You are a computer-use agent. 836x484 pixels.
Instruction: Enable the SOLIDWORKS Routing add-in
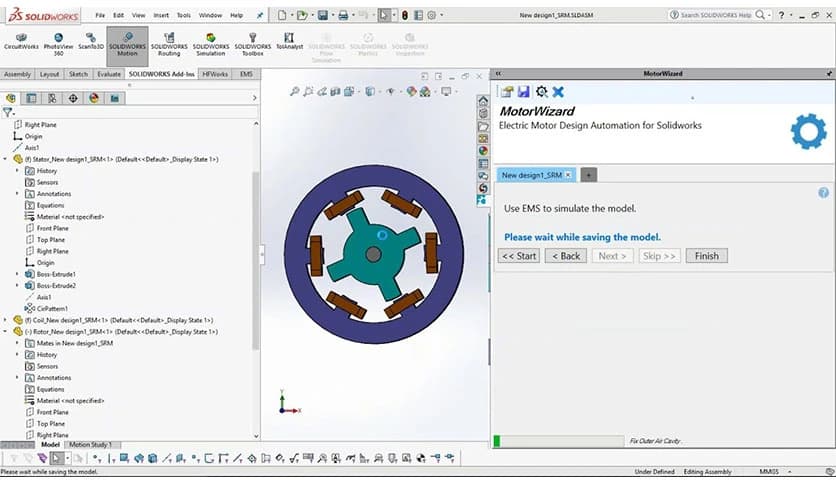[x=169, y=44]
